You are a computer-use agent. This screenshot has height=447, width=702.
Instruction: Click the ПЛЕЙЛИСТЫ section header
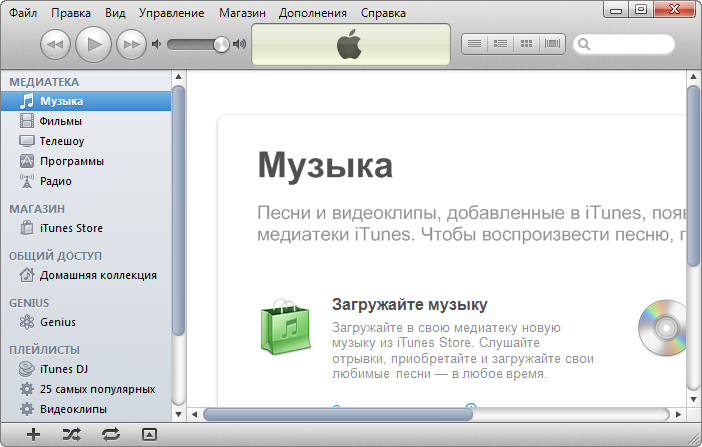point(44,350)
